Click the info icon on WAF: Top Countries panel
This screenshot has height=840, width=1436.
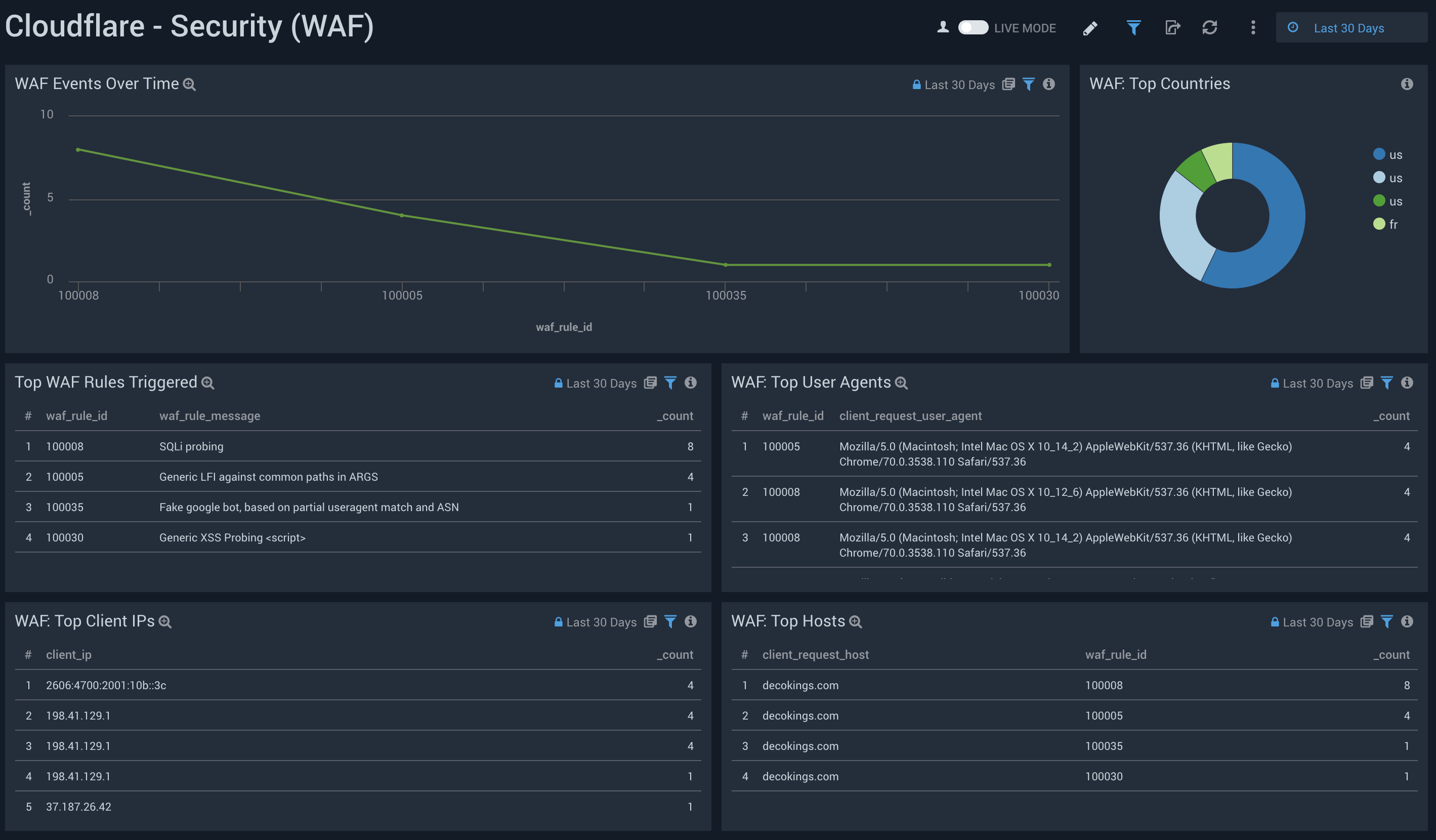[x=1408, y=84]
